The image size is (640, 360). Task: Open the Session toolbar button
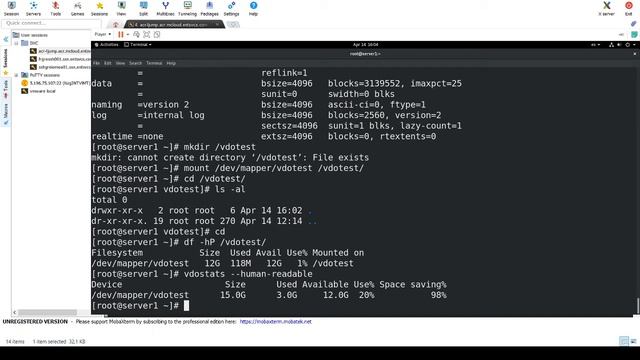coord(11,8)
